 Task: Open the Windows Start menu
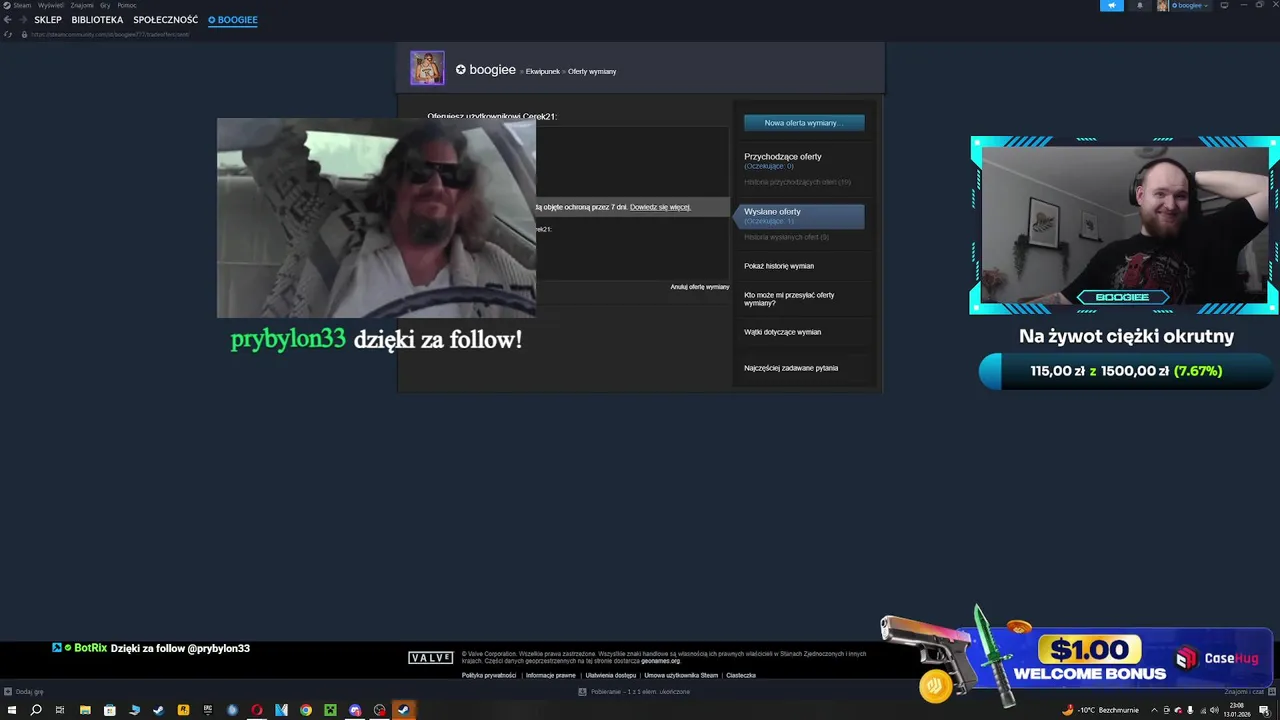coord(12,710)
